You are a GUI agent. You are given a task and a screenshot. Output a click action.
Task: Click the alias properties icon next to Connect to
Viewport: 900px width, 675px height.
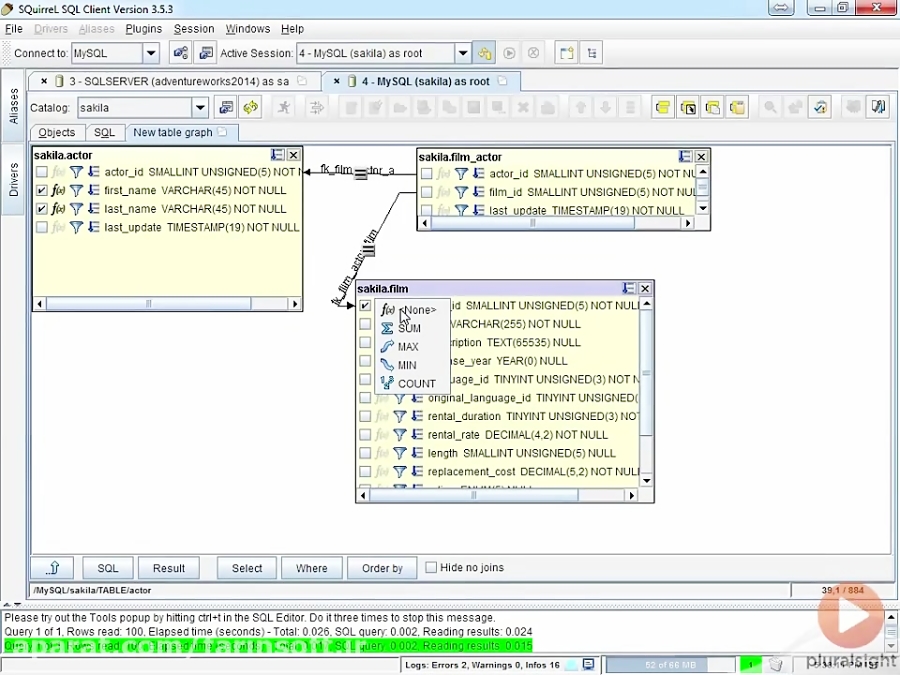(180, 53)
